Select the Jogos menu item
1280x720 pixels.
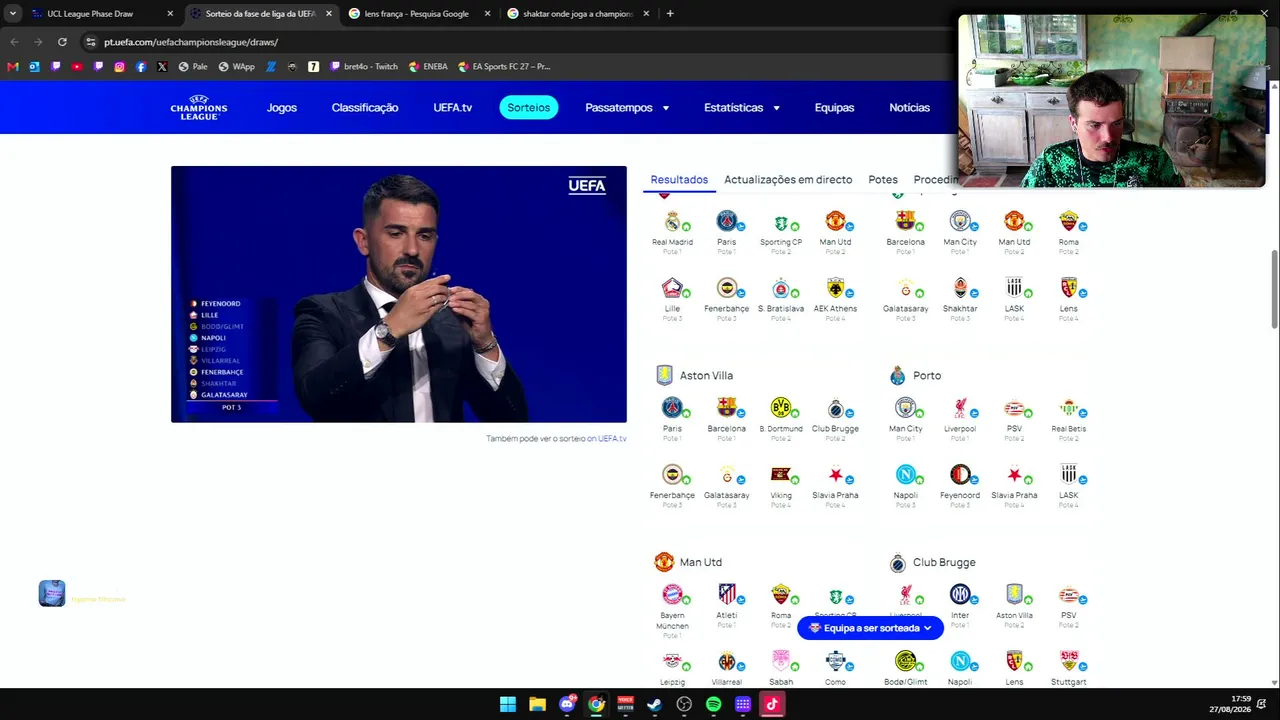282,108
